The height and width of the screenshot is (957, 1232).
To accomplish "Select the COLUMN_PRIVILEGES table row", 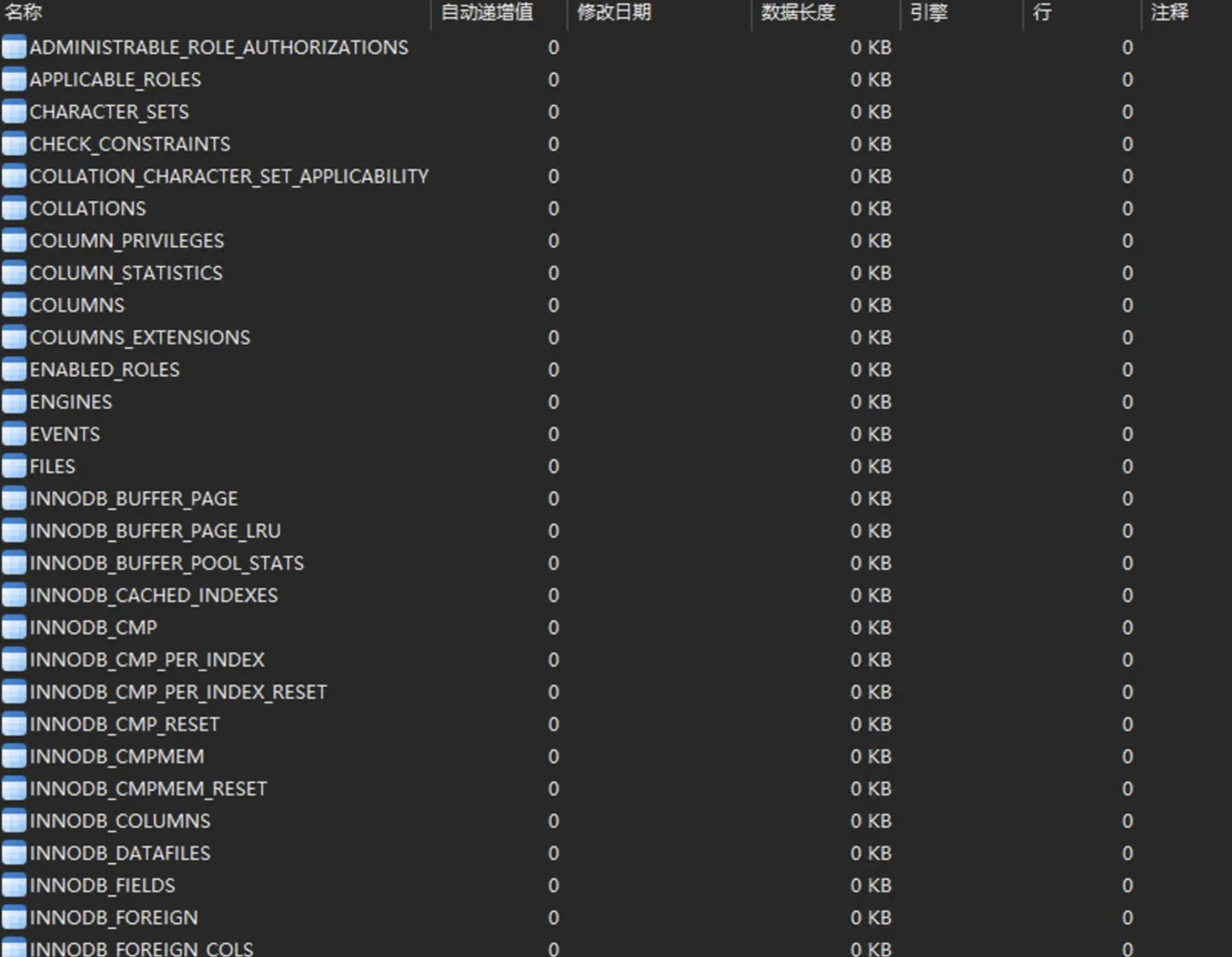I will tap(127, 241).
